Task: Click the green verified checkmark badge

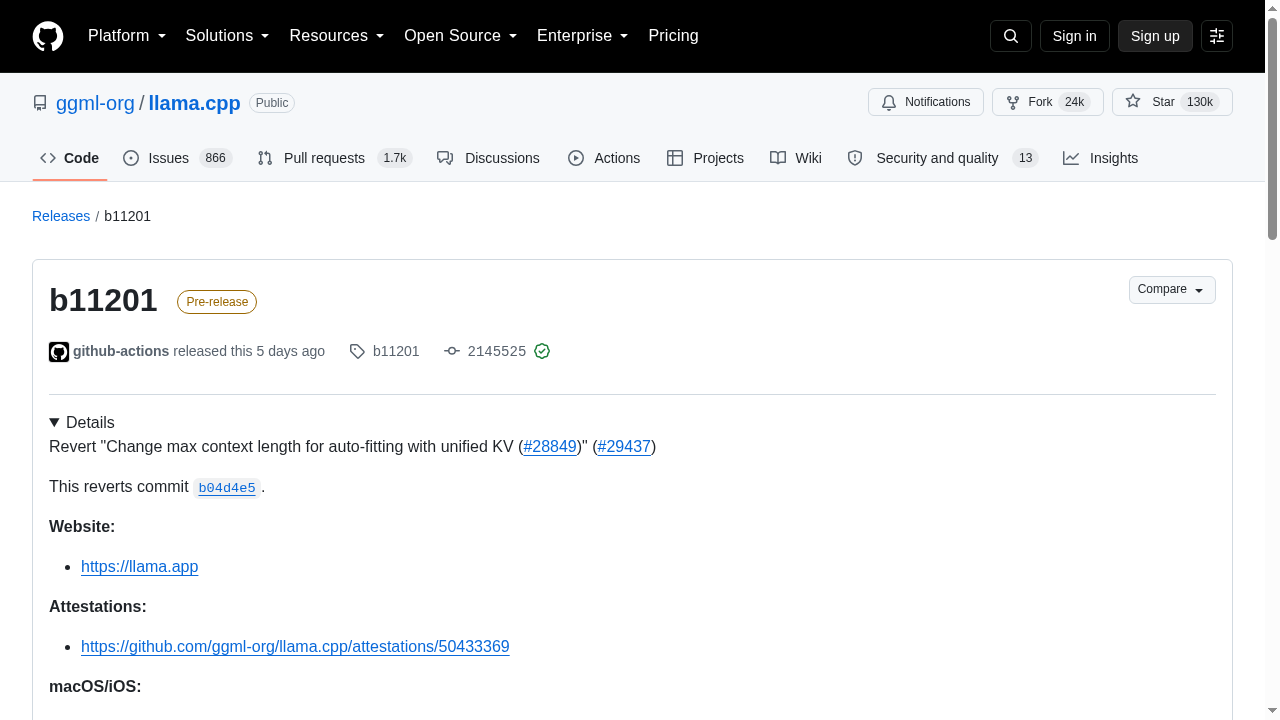Action: coord(542,351)
